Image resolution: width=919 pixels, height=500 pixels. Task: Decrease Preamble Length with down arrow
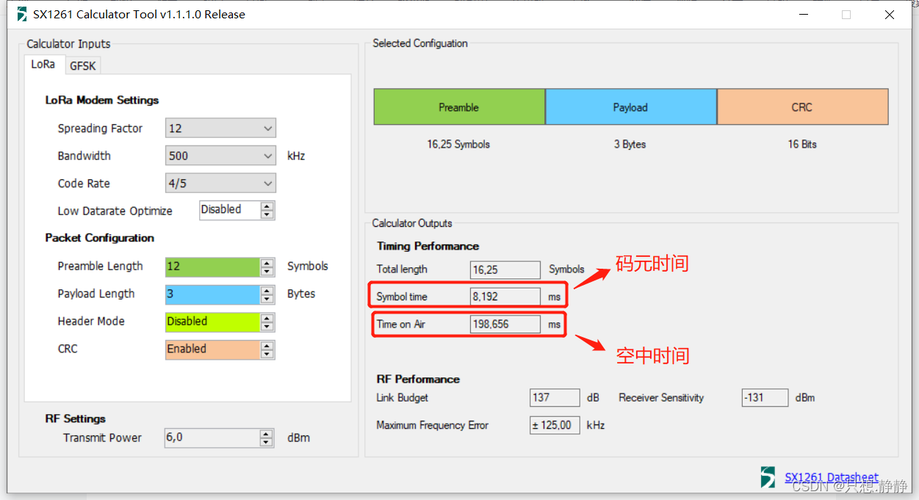(x=267, y=271)
